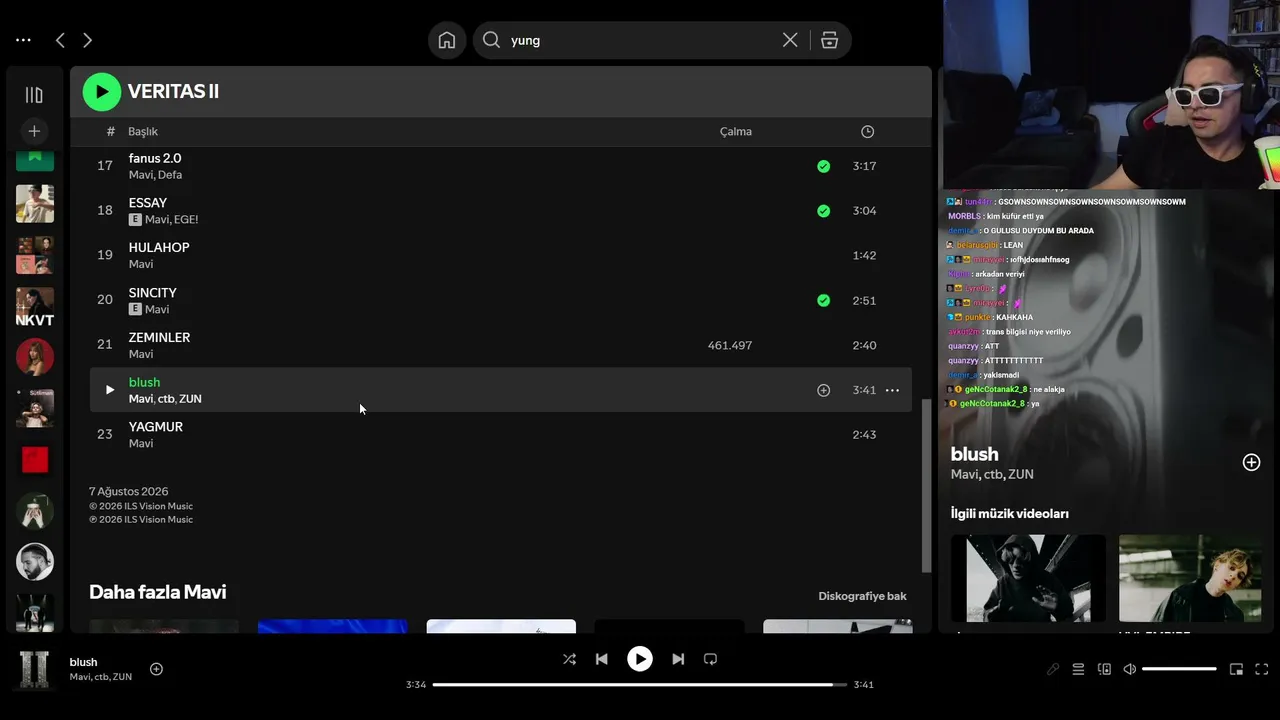
Task: Skip to the previous track
Action: coord(601,659)
